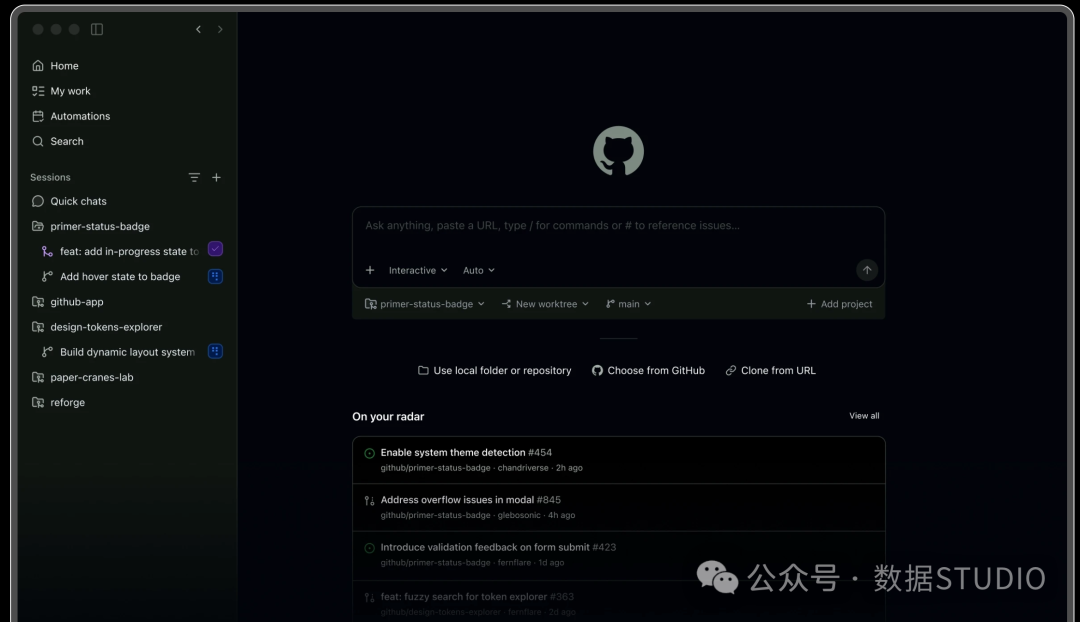Click the blue status badge for hover state session
The image size is (1080, 622).
(216, 276)
